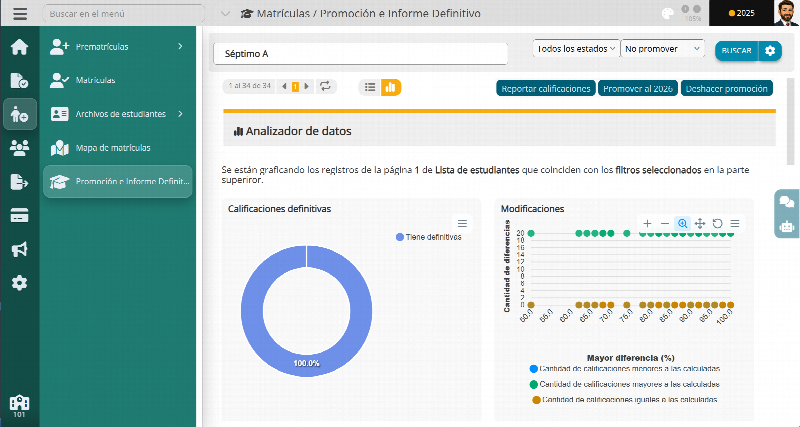This screenshot has width=800, height=427.
Task: Zoom out on Modificaciones chart
Action: pos(664,223)
